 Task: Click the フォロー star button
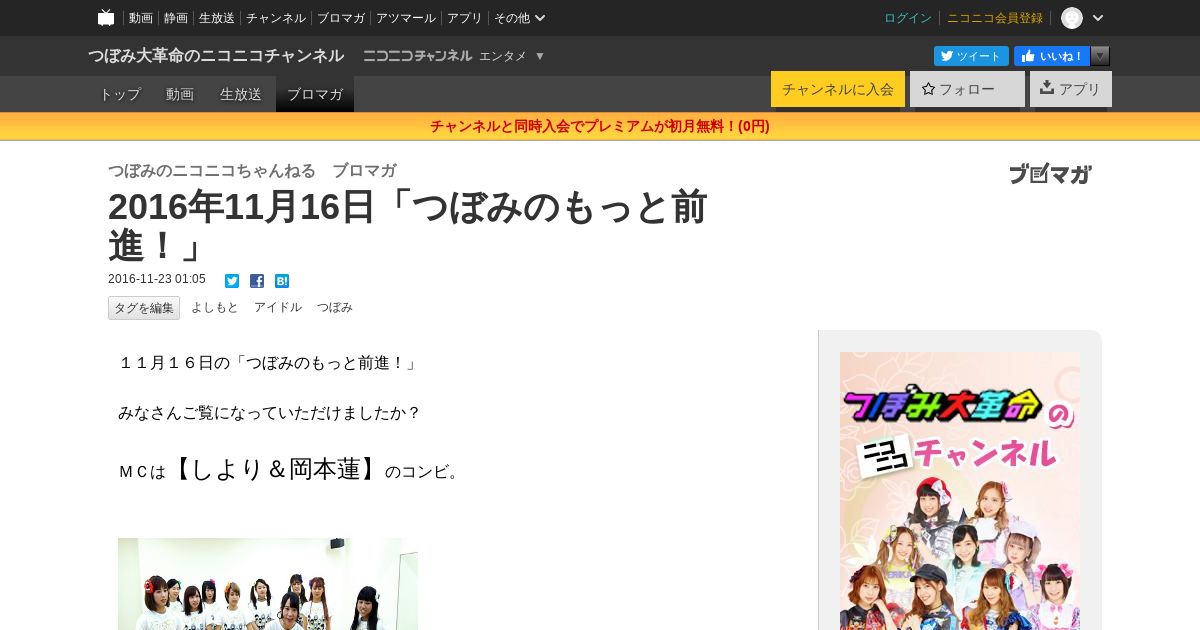(967, 89)
